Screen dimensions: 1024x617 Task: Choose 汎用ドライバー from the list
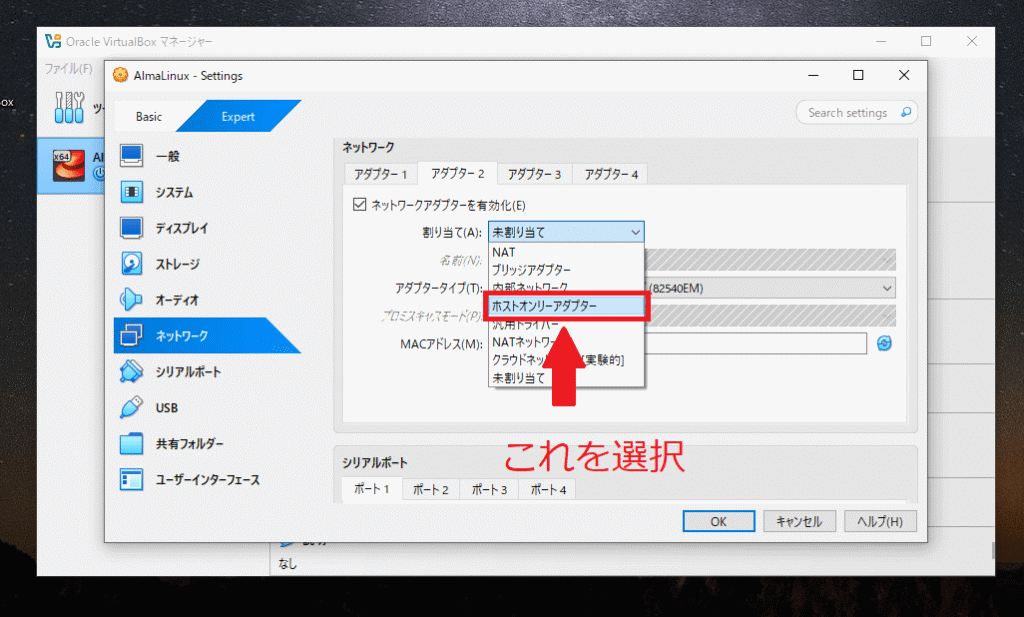click(x=566, y=324)
